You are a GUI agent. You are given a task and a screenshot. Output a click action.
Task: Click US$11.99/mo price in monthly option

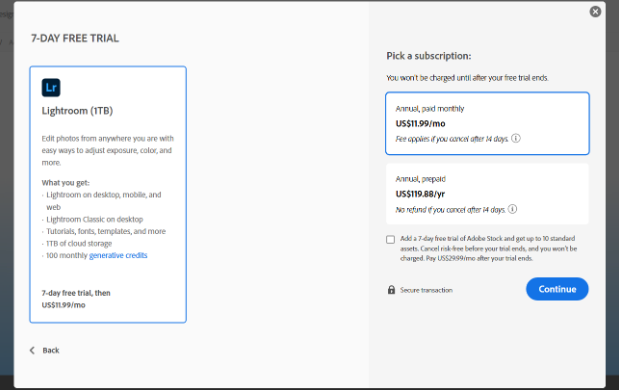[420, 124]
